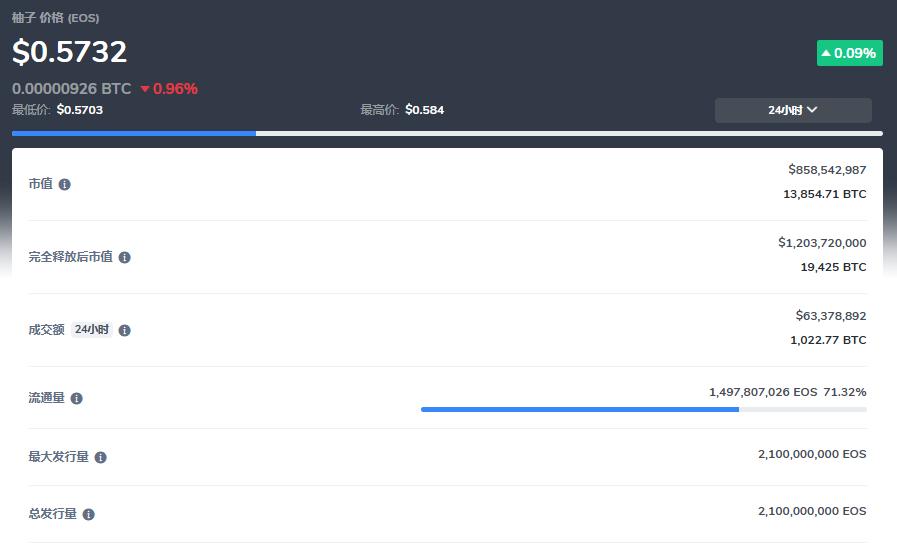Click the 1,497,807,026 EOS supply figure
897x545 pixels.
click(x=763, y=392)
